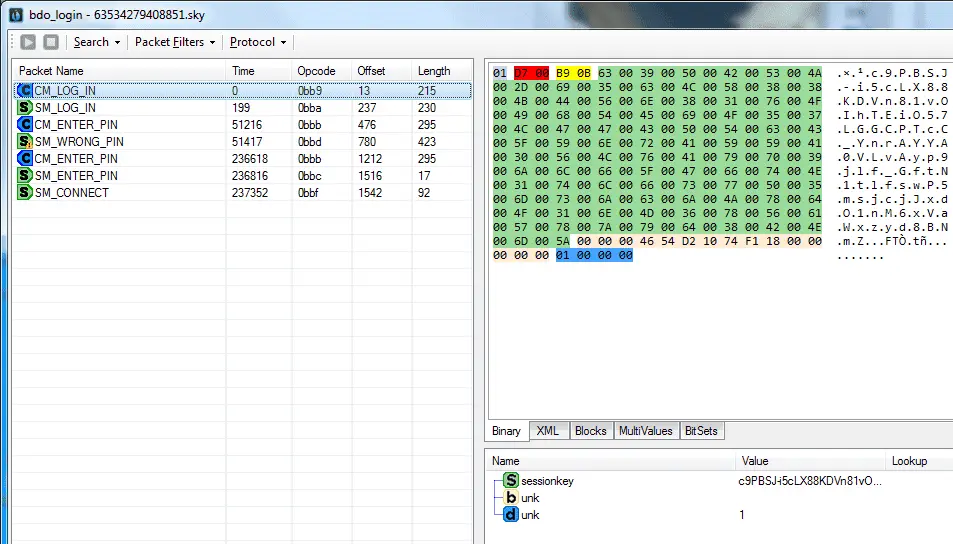Select the byte unk field icon

pos(511,497)
